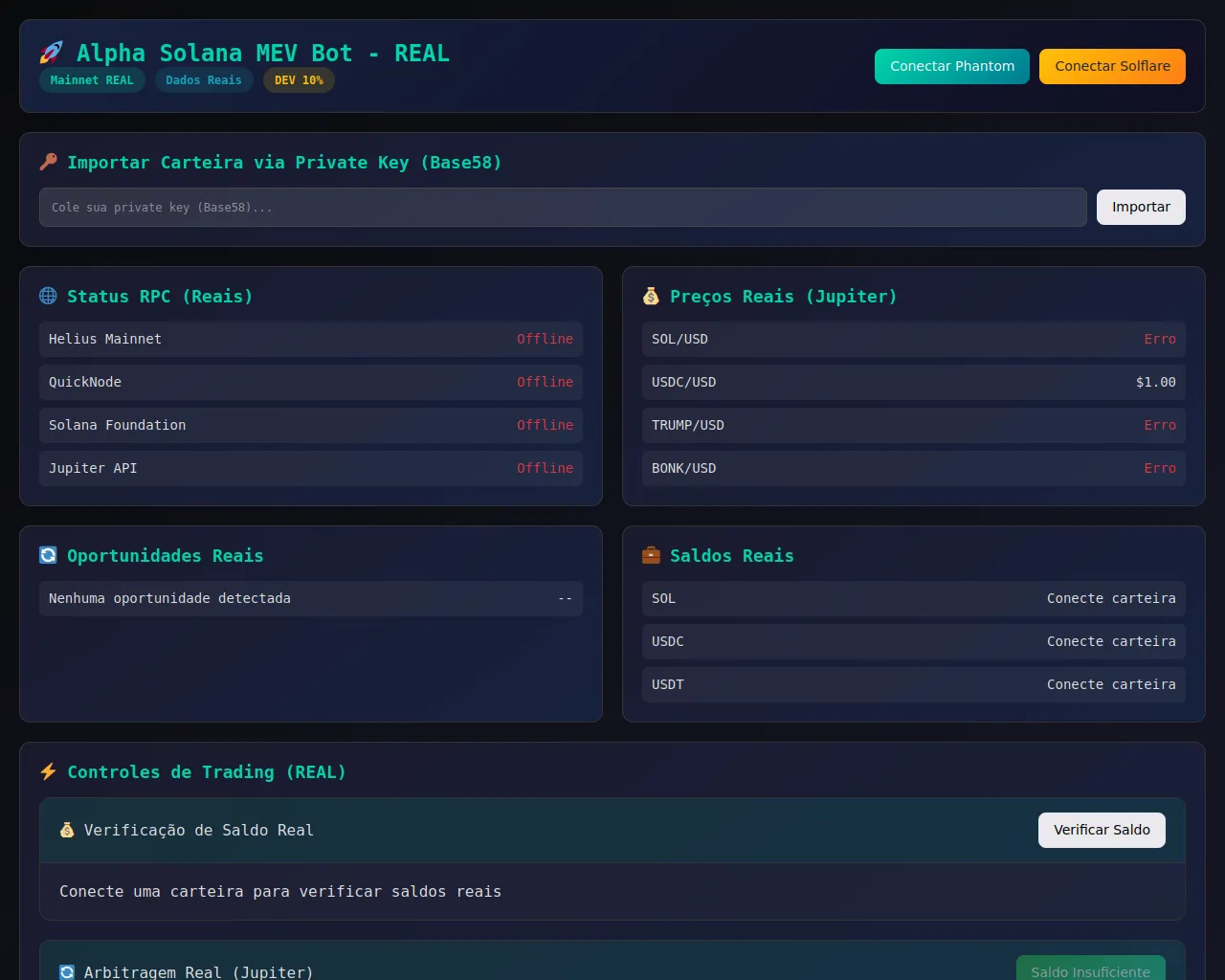Click the Preços Reais (Jupiter) heading
The image size is (1225, 980).
tap(784, 296)
